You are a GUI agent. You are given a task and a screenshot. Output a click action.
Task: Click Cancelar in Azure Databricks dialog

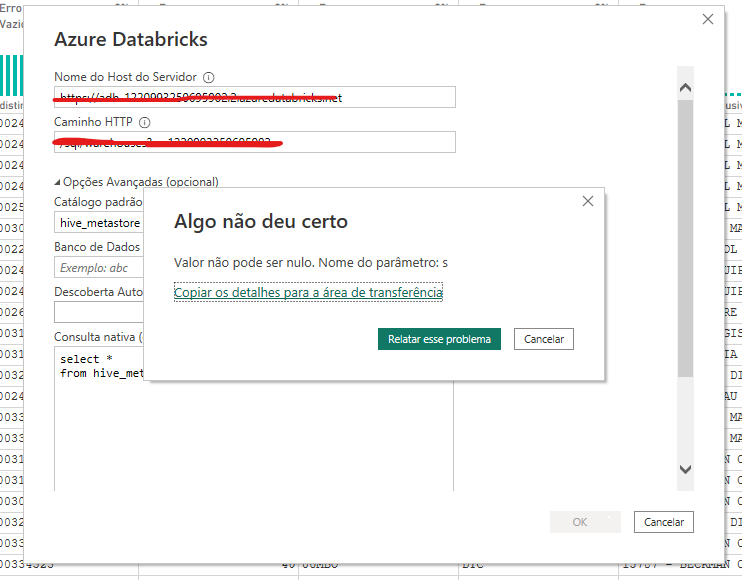664,522
